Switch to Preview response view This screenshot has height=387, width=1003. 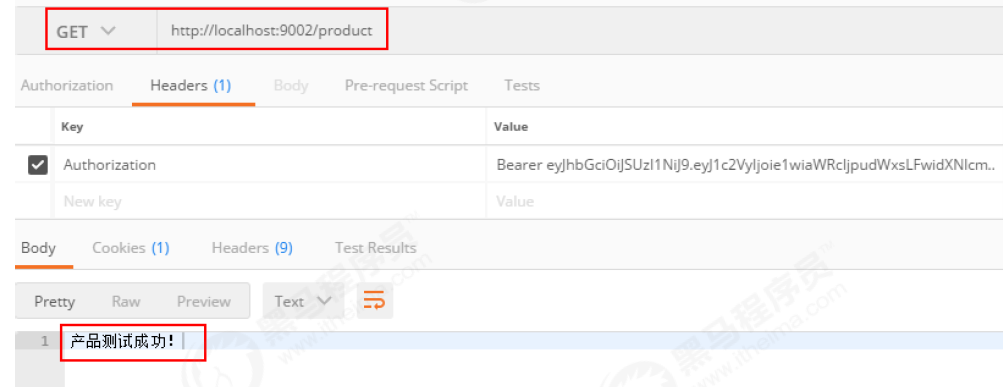pos(203,301)
